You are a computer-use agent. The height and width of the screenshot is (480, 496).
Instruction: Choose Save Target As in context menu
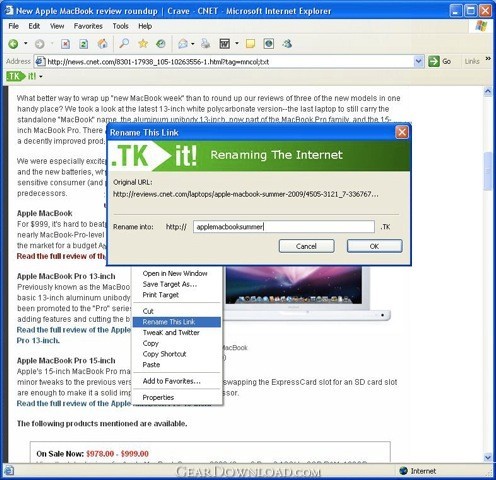[177, 284]
